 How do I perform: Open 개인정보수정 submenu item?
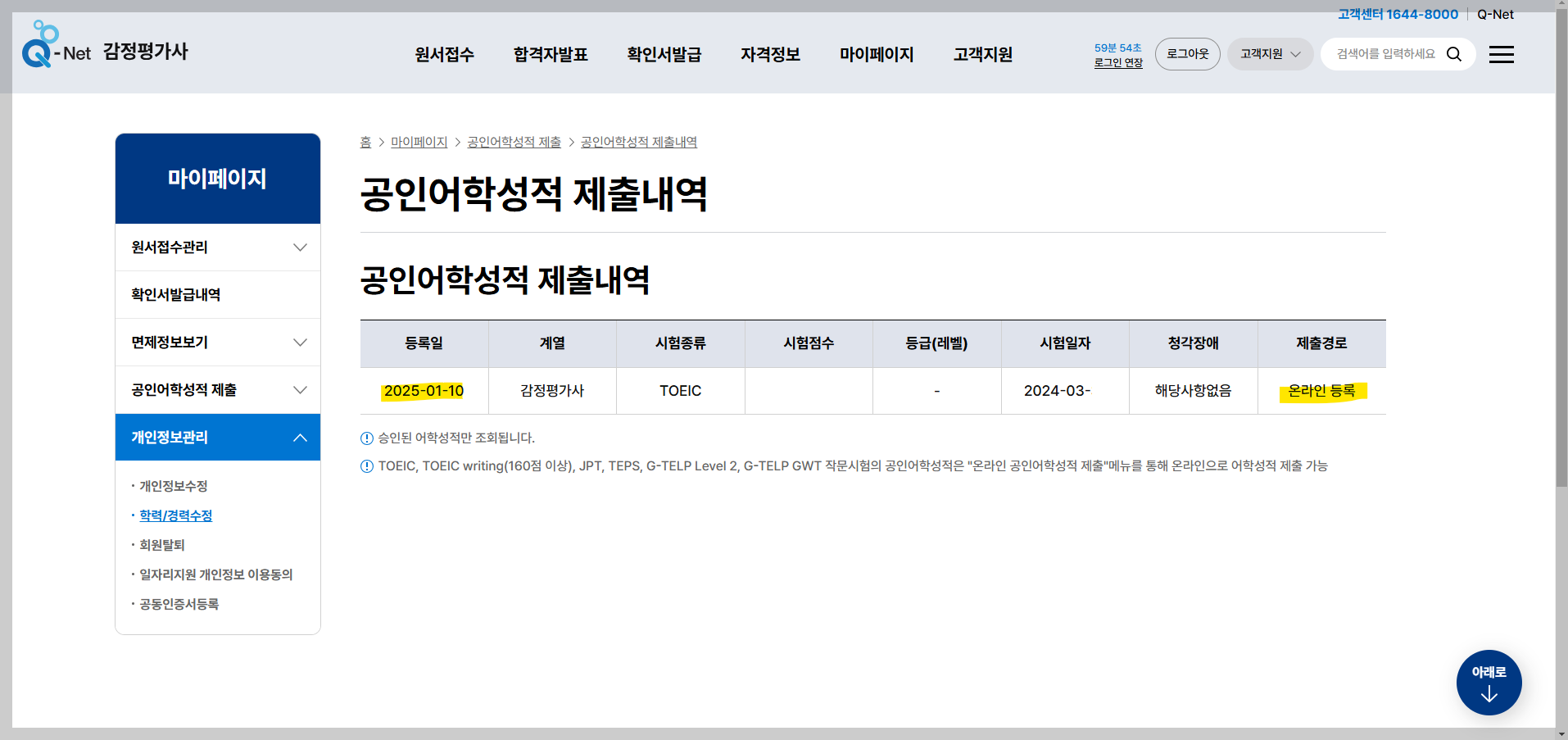174,486
